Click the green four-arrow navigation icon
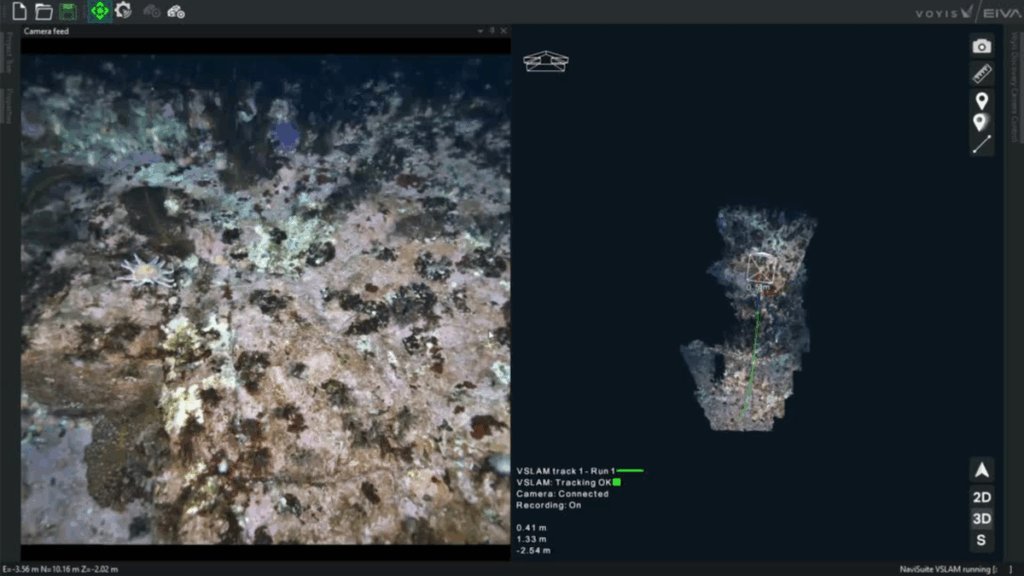The height and width of the screenshot is (576, 1024). (99, 11)
